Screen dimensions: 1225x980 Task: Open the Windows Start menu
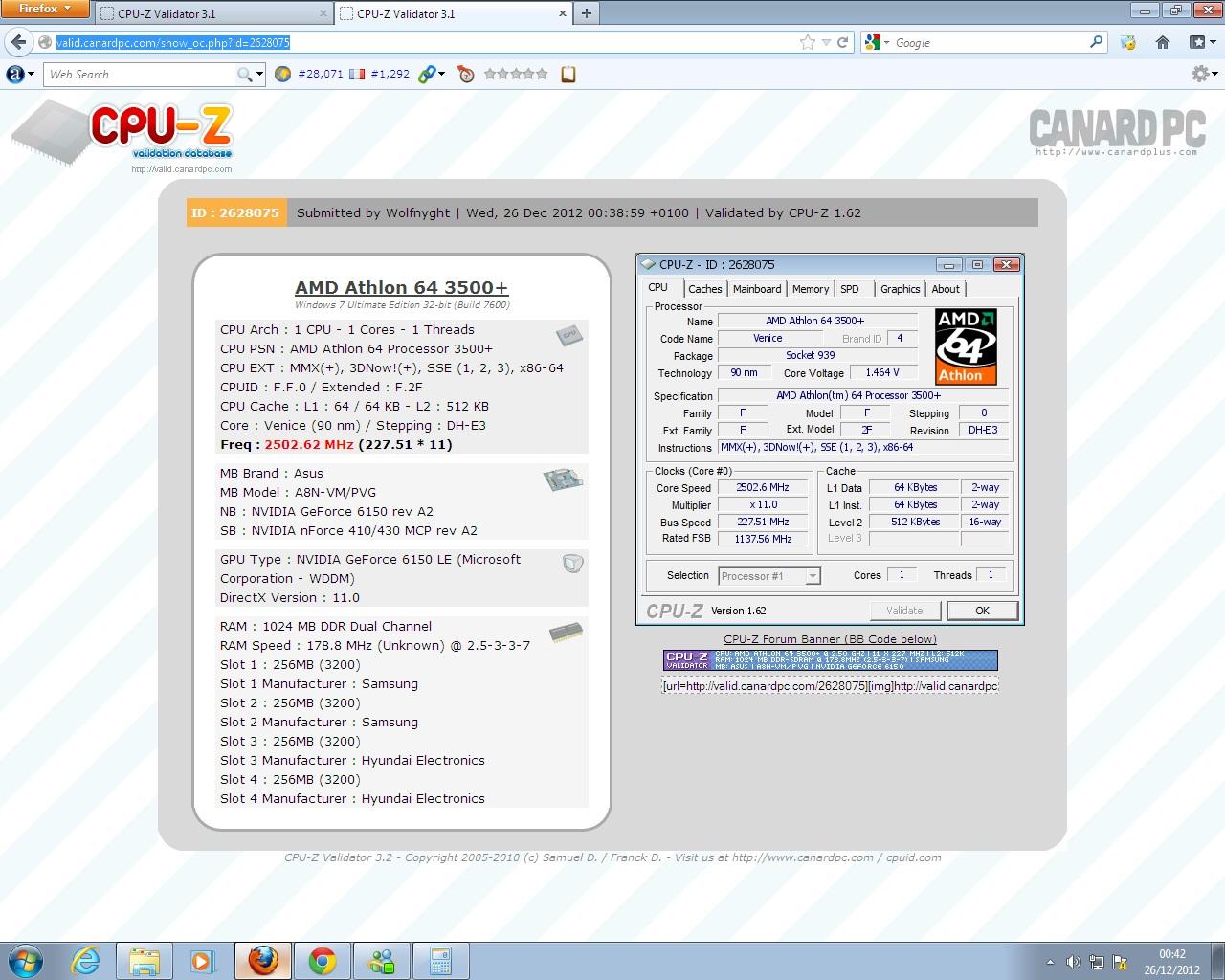tap(26, 960)
